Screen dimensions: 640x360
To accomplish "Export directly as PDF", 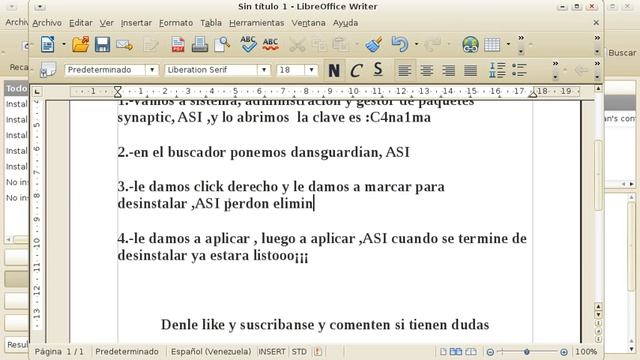I will [x=178, y=44].
